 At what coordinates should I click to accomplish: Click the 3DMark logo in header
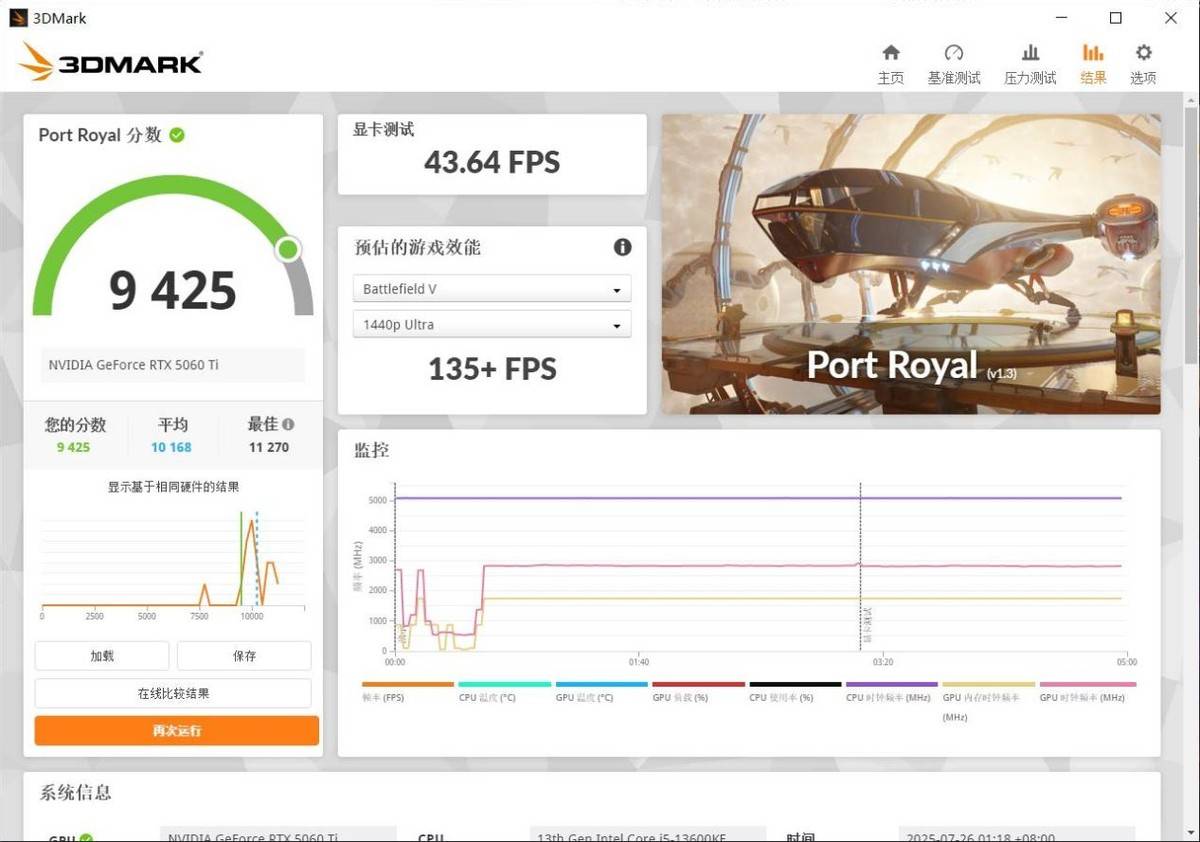tap(111, 62)
